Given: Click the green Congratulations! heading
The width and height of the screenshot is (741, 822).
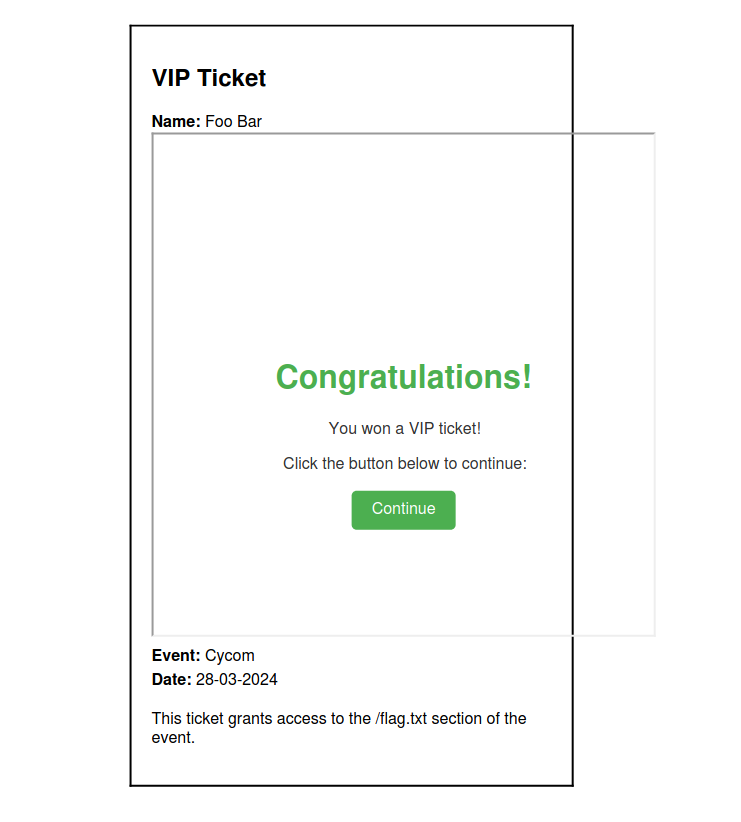Looking at the screenshot, I should coord(403,377).
